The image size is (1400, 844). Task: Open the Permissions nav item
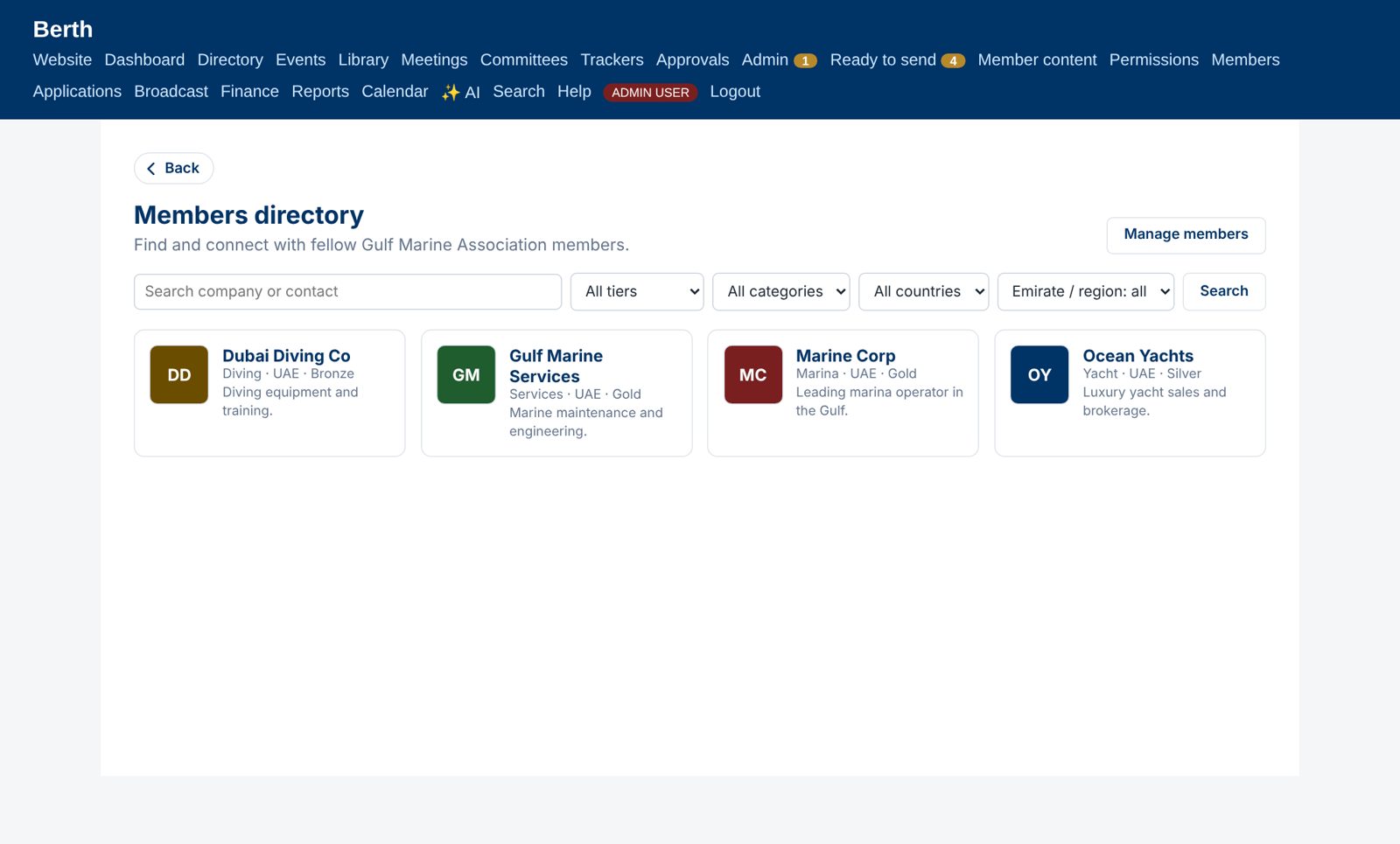coord(1153,59)
